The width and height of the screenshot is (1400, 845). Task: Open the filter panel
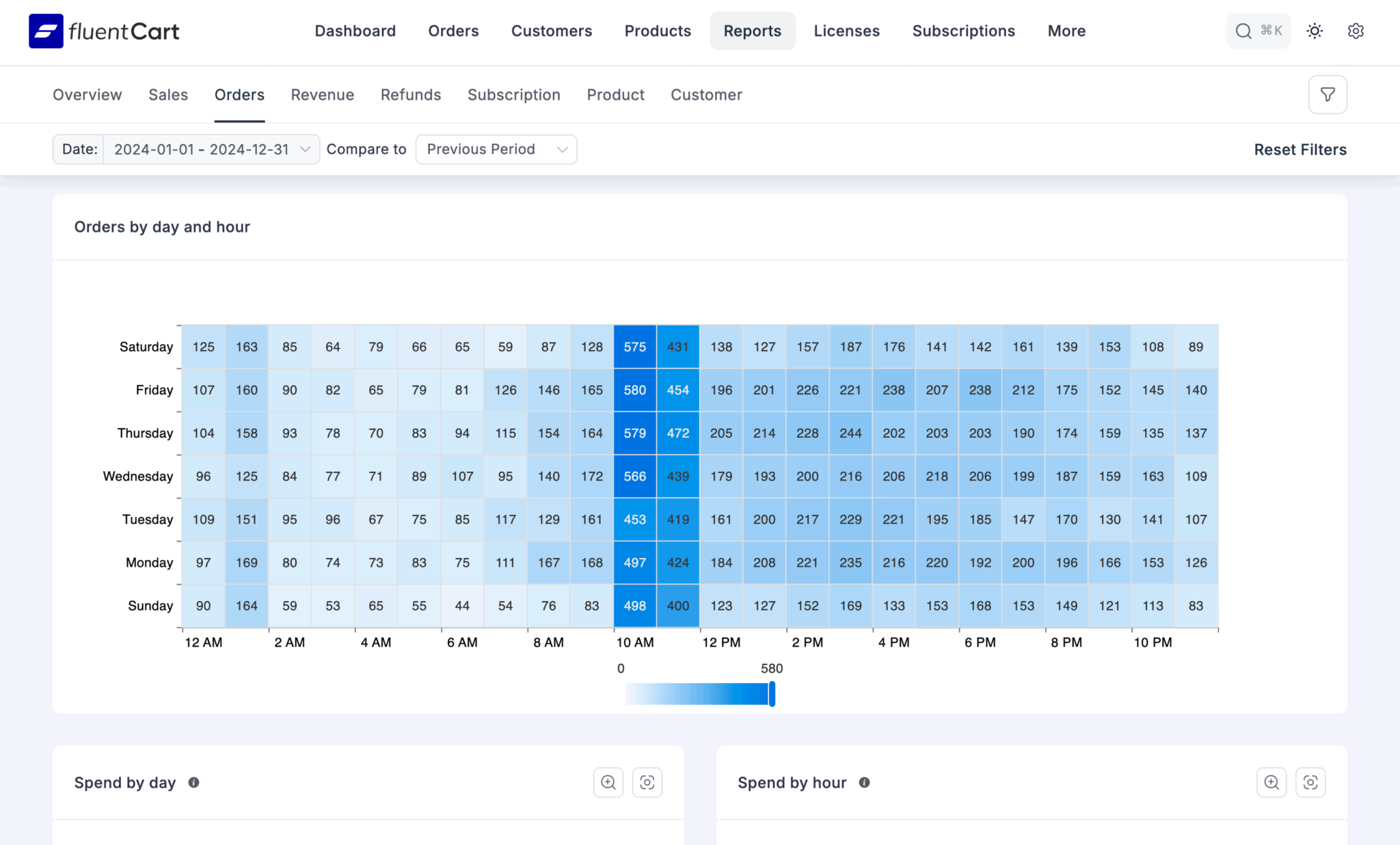click(1328, 94)
